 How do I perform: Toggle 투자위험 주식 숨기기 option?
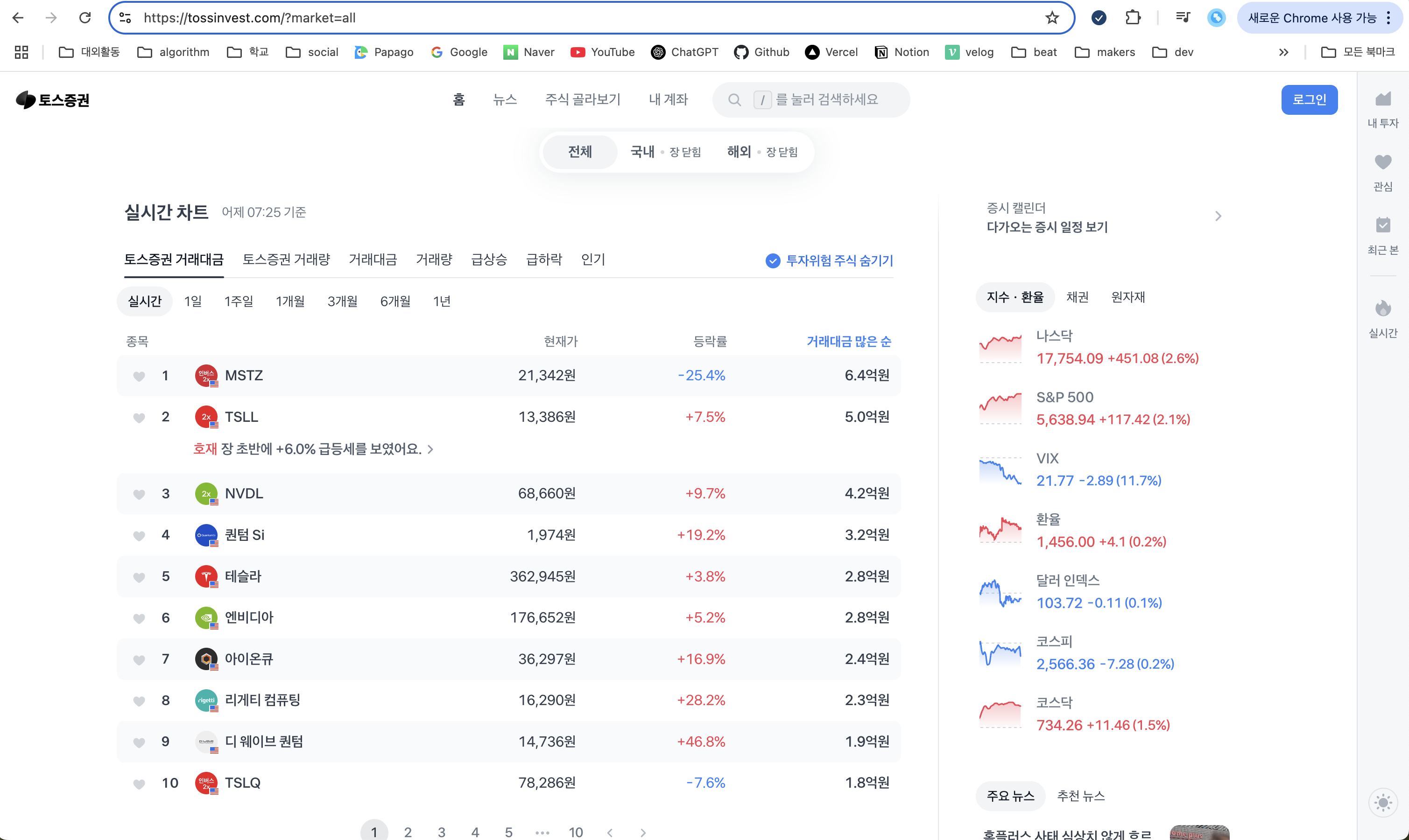[828, 260]
